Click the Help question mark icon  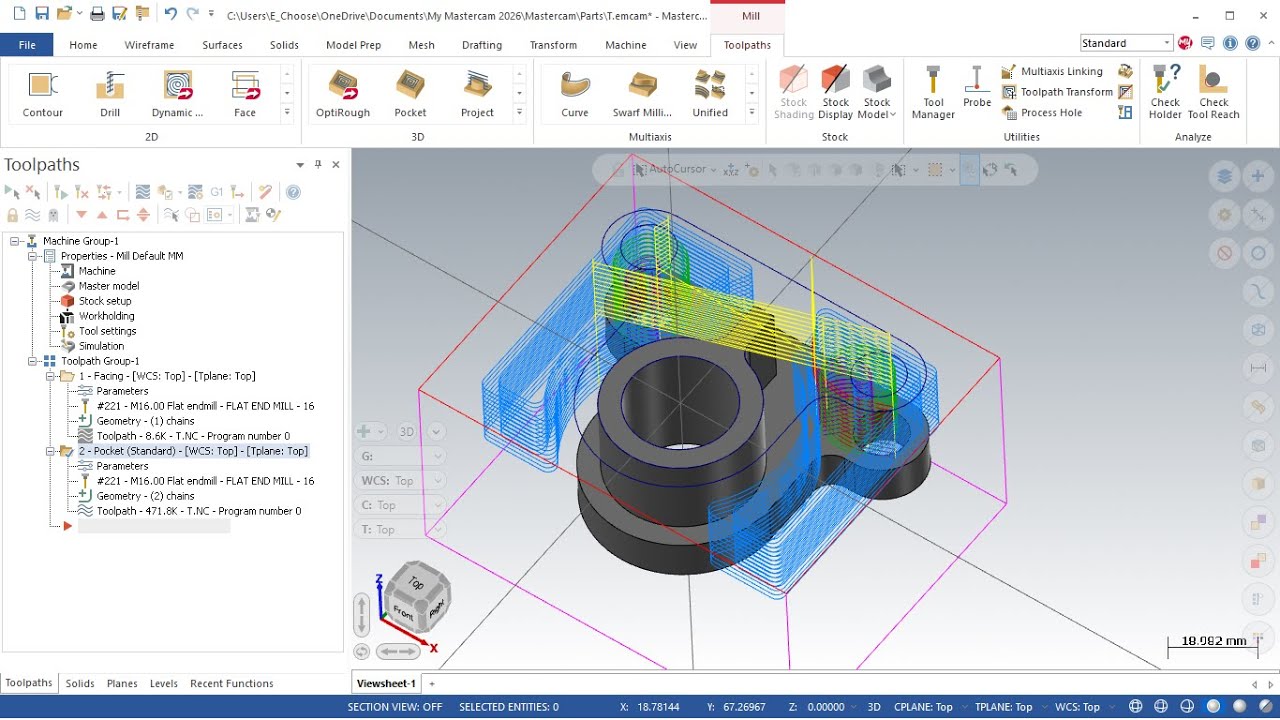[x=1253, y=43]
